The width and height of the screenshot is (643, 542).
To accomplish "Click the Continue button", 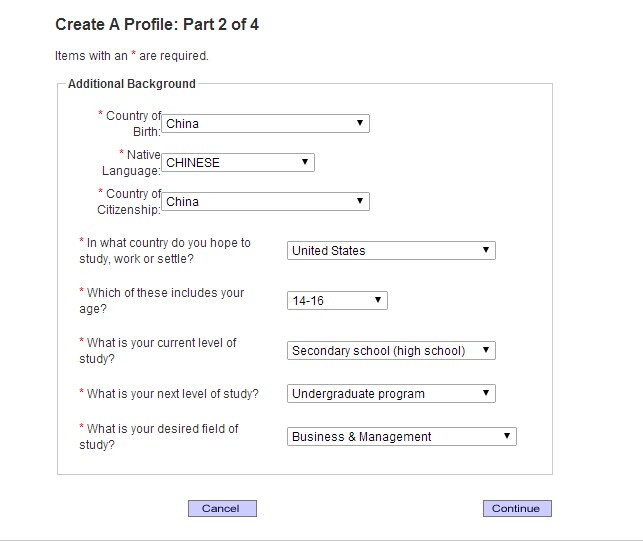I will click(x=517, y=508).
